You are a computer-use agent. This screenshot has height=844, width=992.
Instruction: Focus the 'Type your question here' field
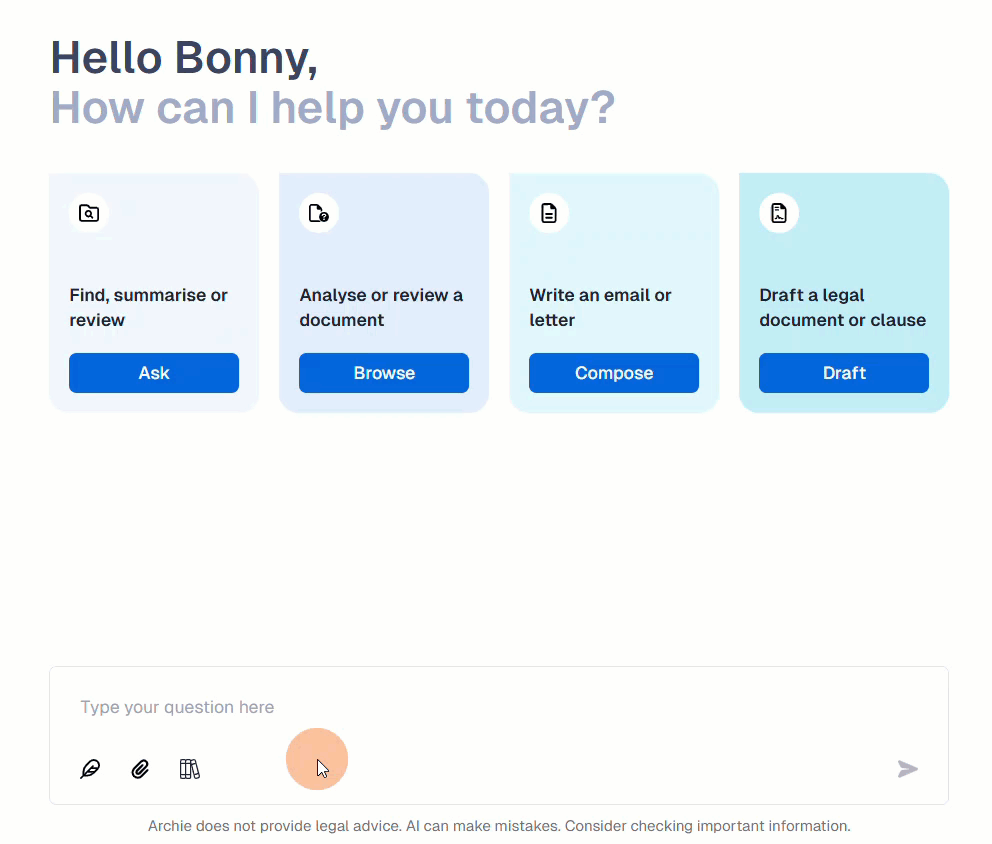tap(499, 707)
